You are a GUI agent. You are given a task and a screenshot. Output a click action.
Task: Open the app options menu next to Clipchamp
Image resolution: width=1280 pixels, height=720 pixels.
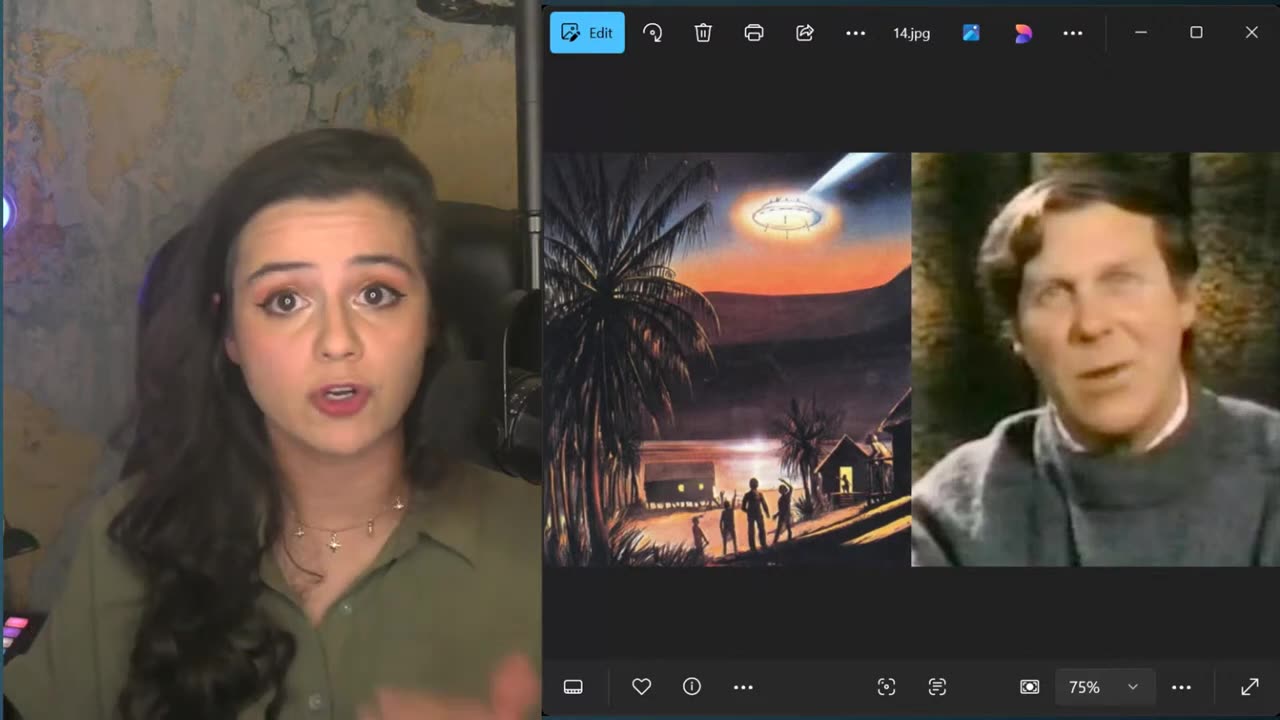(1073, 33)
